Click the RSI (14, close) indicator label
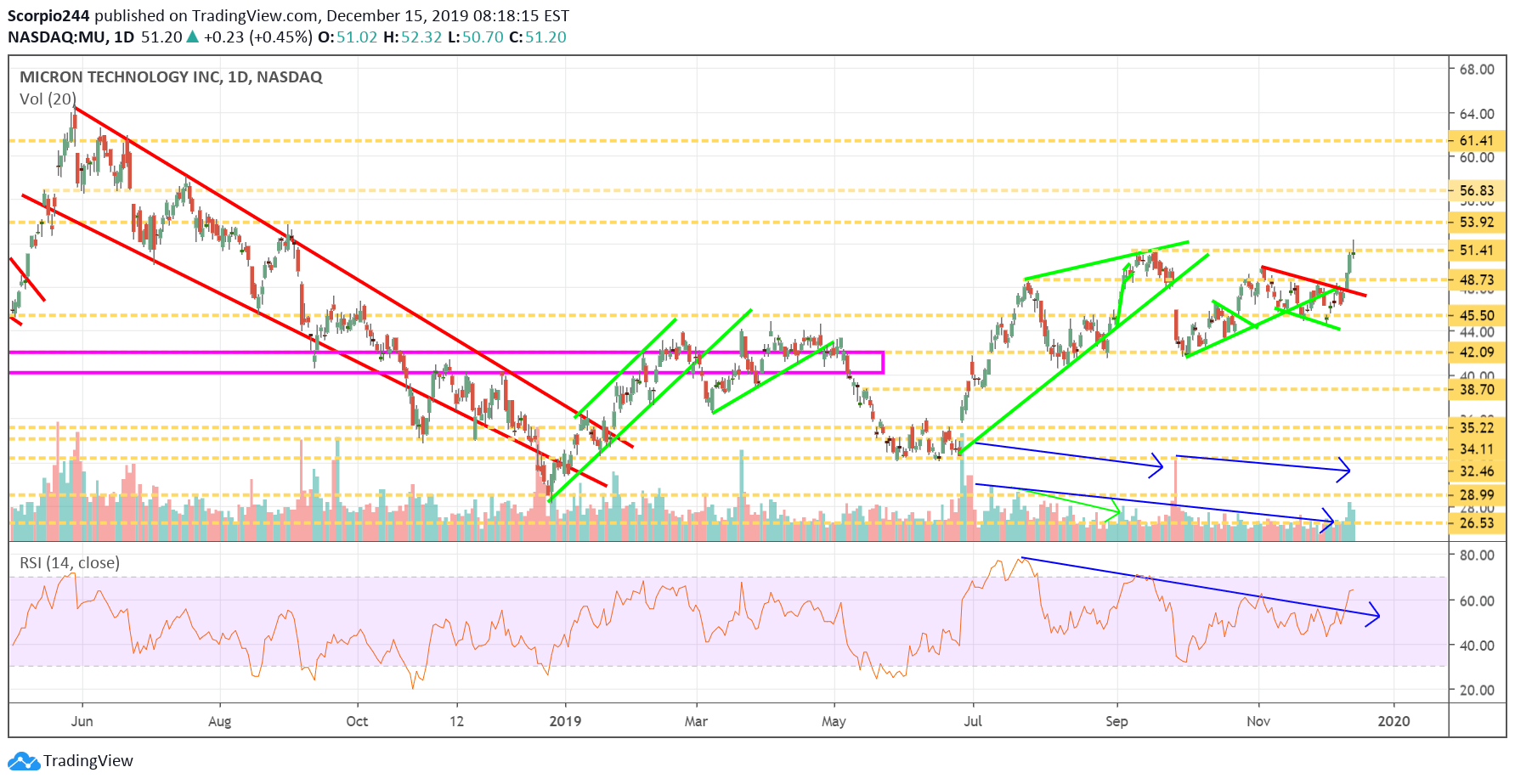Screen dimensions: 1515x784 70,562
